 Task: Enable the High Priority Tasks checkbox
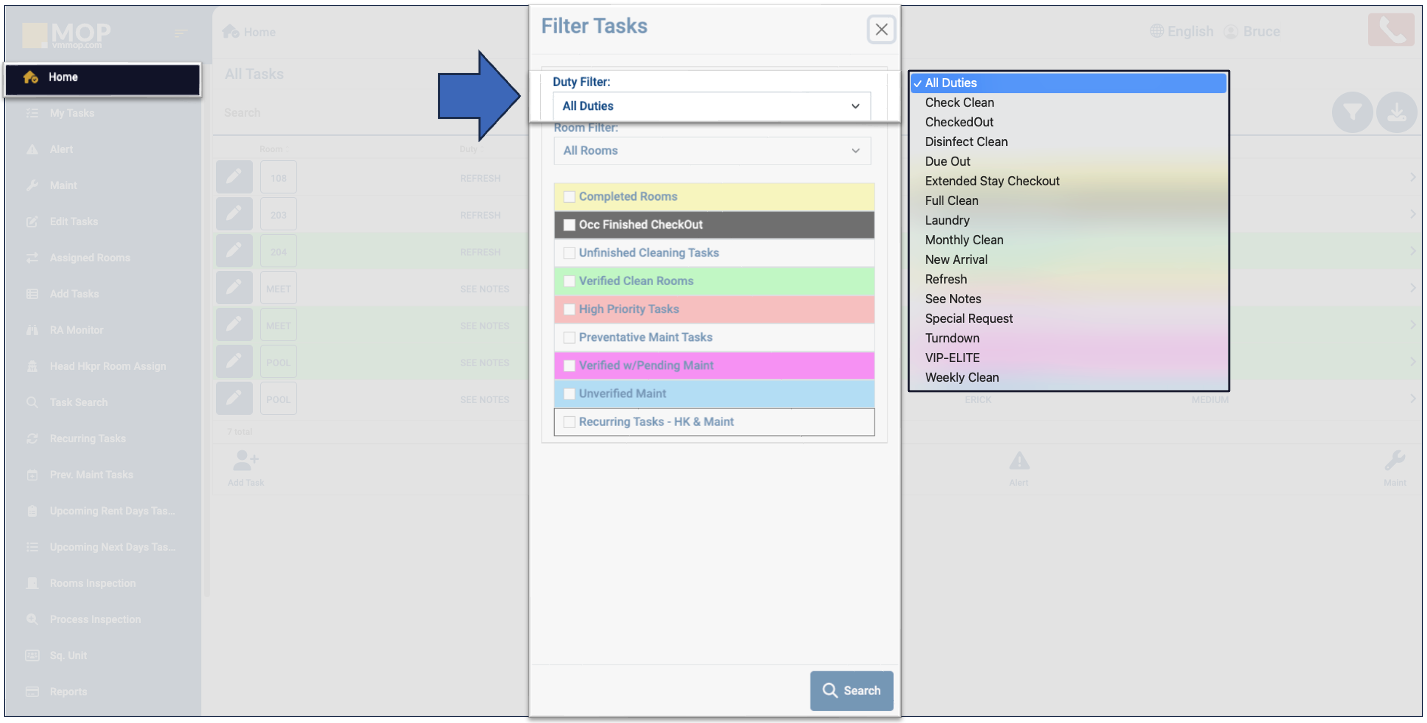point(569,309)
